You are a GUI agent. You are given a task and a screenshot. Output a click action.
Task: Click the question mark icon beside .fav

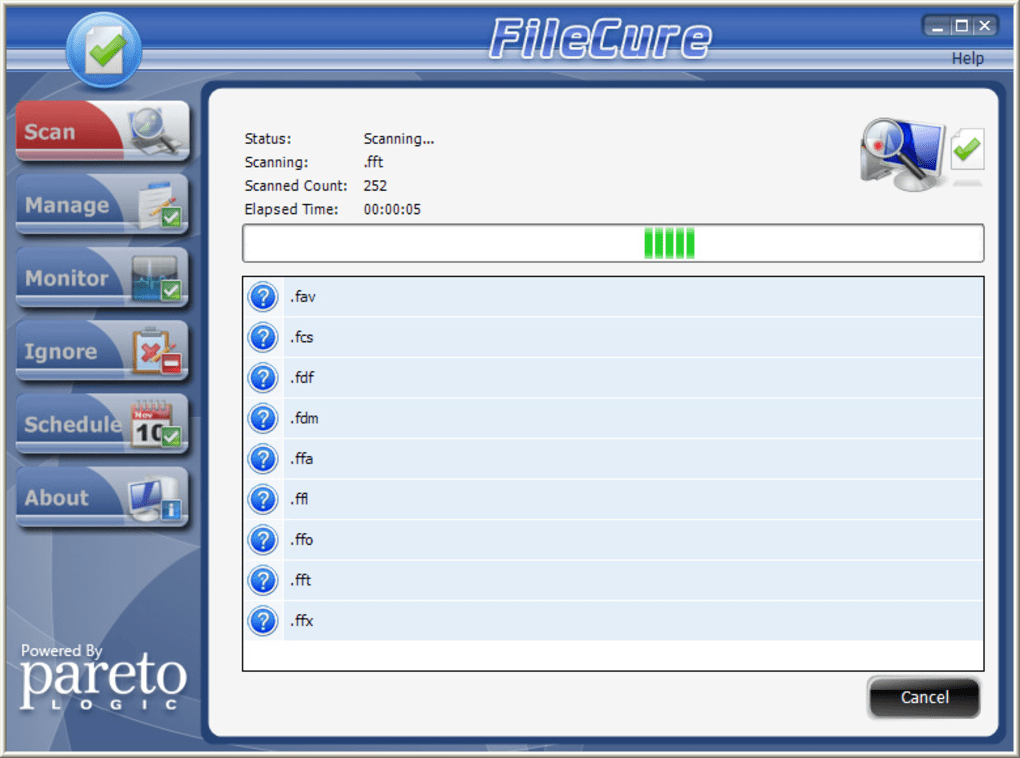click(x=263, y=297)
